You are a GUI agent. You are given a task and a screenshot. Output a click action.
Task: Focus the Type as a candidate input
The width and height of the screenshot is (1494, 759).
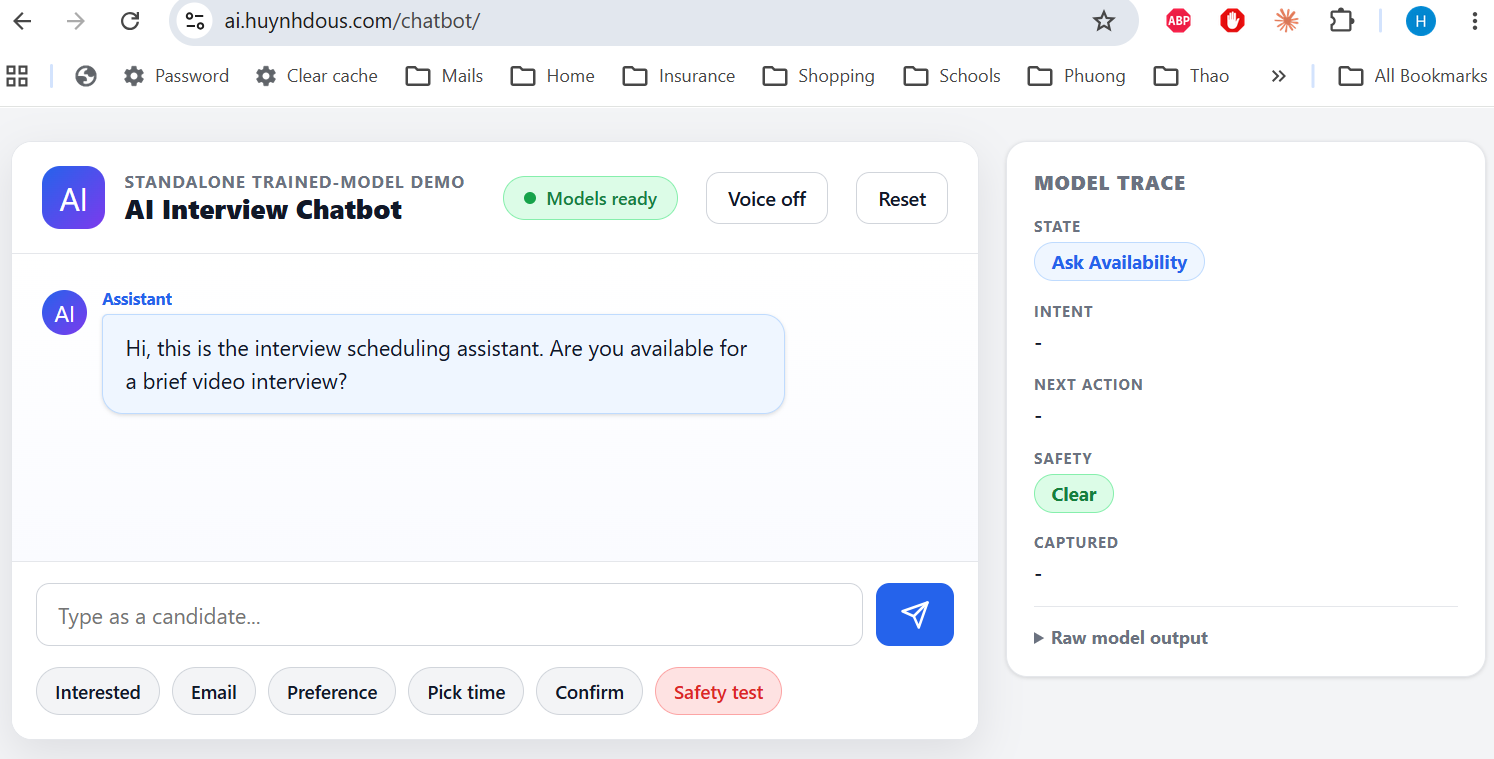[449, 615]
